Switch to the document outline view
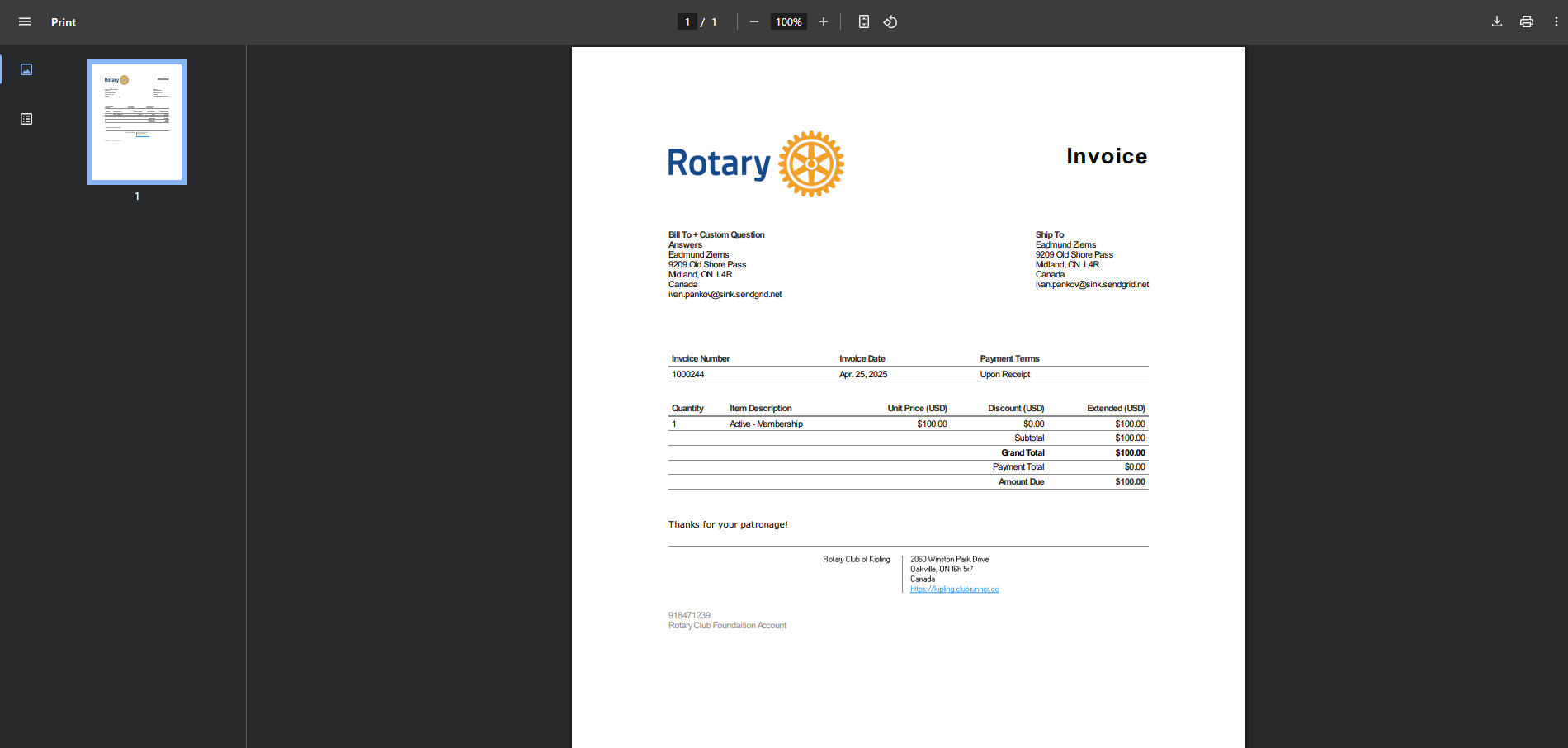The width and height of the screenshot is (1568, 748). [26, 119]
